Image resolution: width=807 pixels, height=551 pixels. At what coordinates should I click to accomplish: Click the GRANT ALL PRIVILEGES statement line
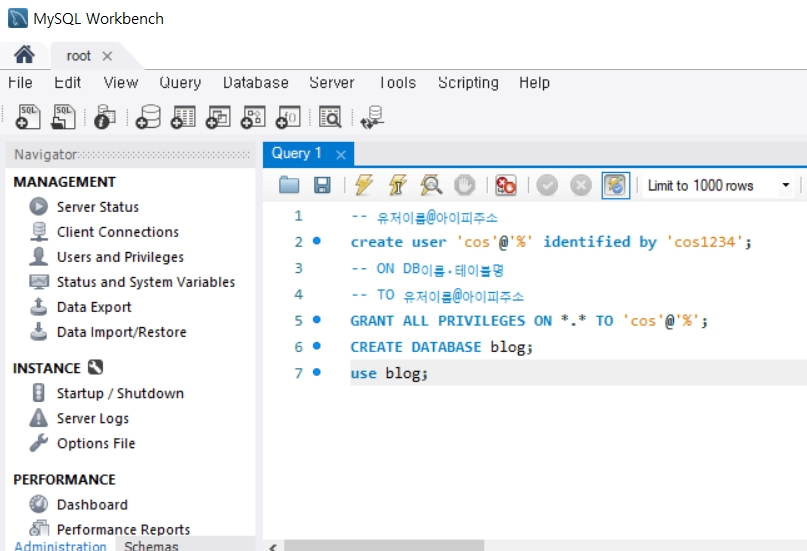click(x=529, y=321)
